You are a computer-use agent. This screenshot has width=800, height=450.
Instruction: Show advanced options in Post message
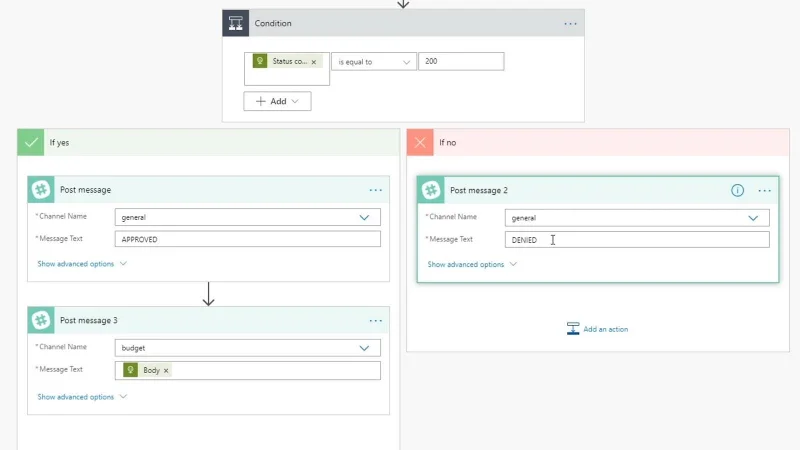click(82, 264)
